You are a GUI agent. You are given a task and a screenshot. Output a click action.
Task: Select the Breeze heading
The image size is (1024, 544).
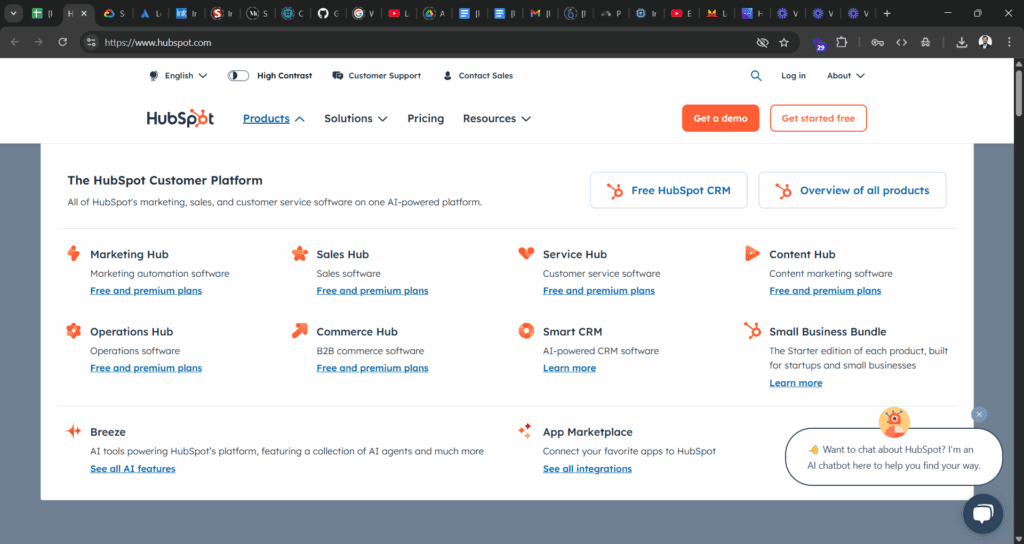pos(108,432)
